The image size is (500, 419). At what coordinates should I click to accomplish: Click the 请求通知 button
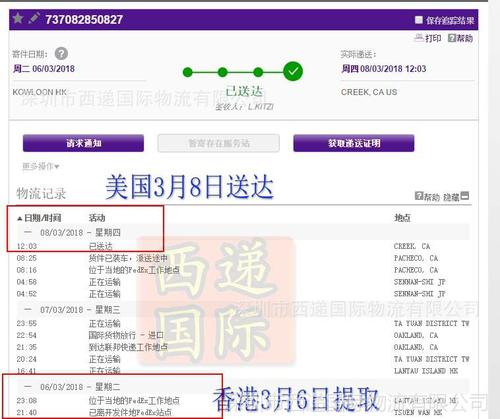tap(83, 143)
